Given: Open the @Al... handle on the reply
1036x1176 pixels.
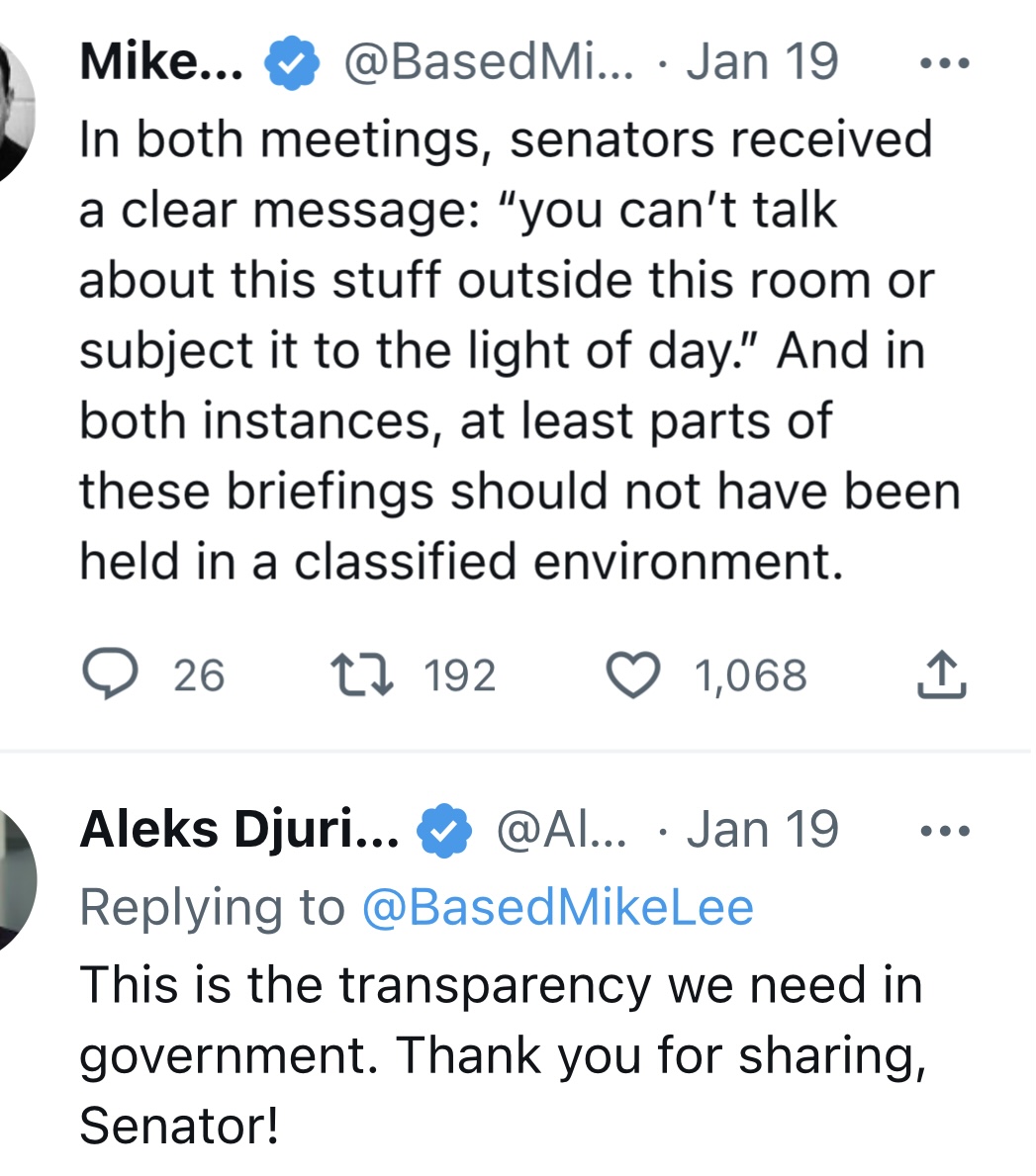Looking at the screenshot, I should pyautogui.click(x=561, y=830).
